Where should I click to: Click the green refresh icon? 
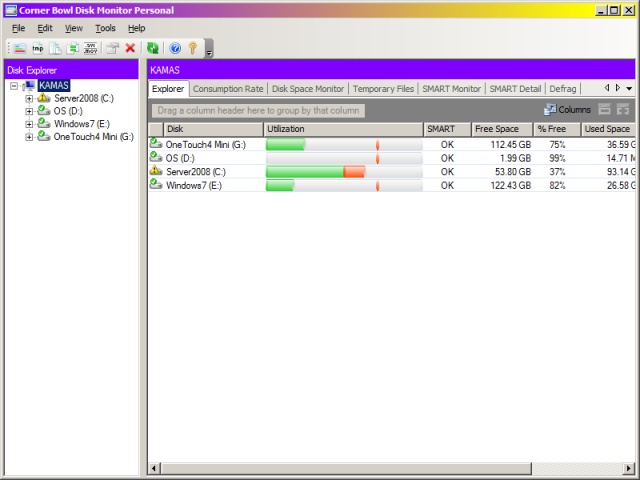153,48
